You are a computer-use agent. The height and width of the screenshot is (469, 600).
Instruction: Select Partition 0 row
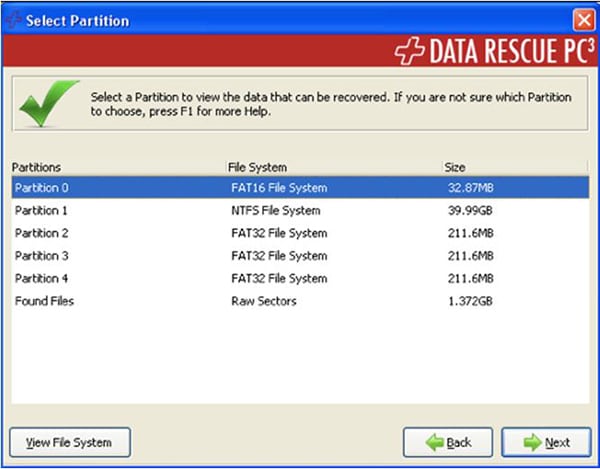coord(300,187)
